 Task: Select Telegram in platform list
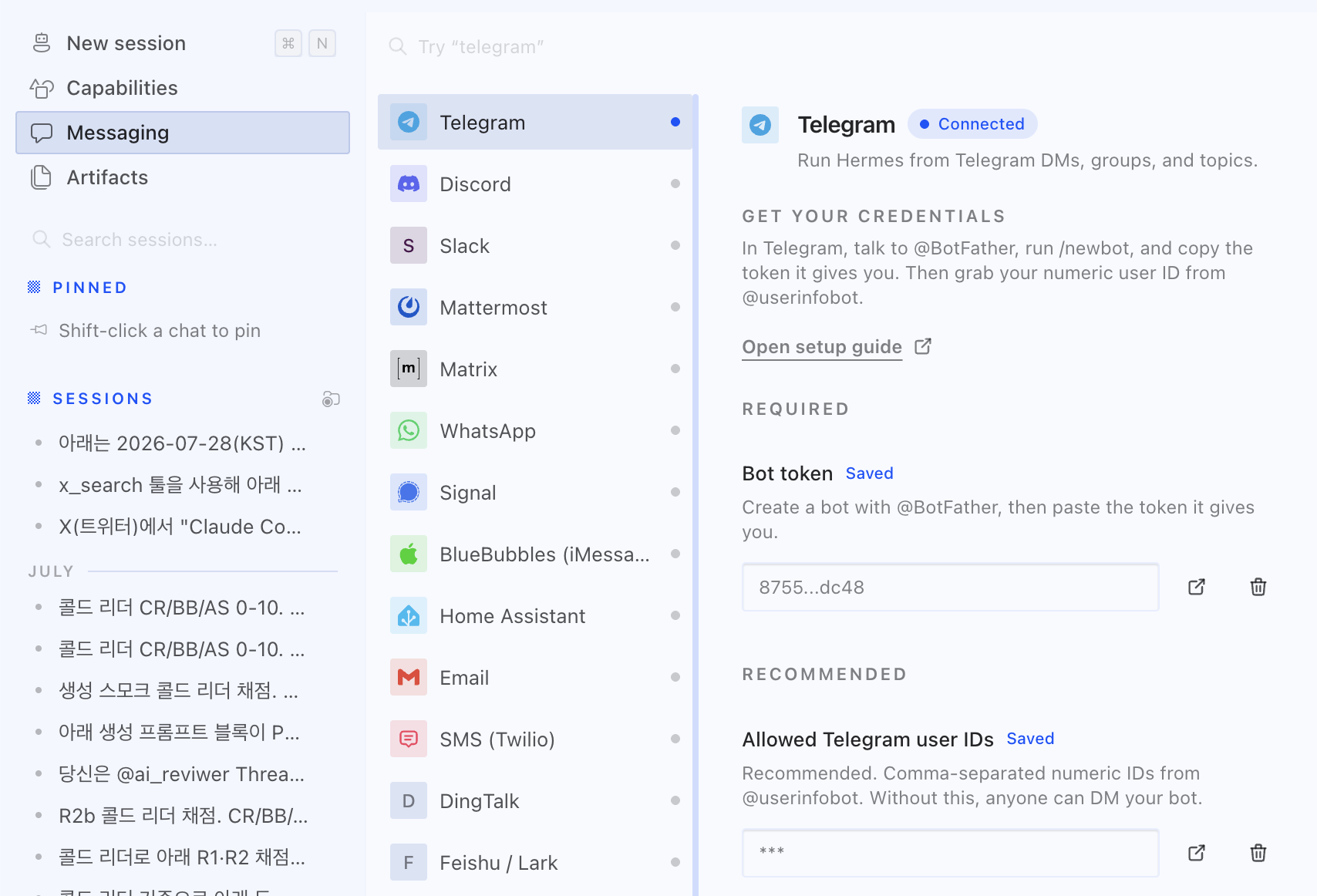535,122
